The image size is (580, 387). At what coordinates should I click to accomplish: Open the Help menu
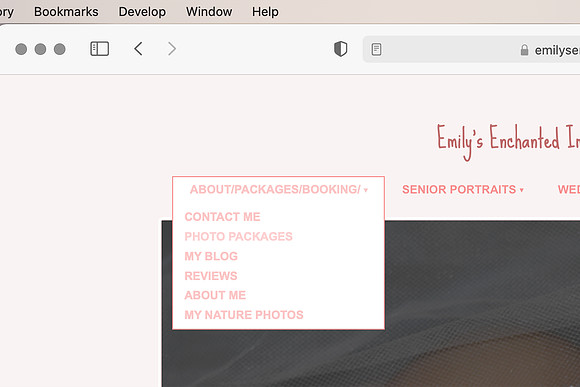(265, 12)
